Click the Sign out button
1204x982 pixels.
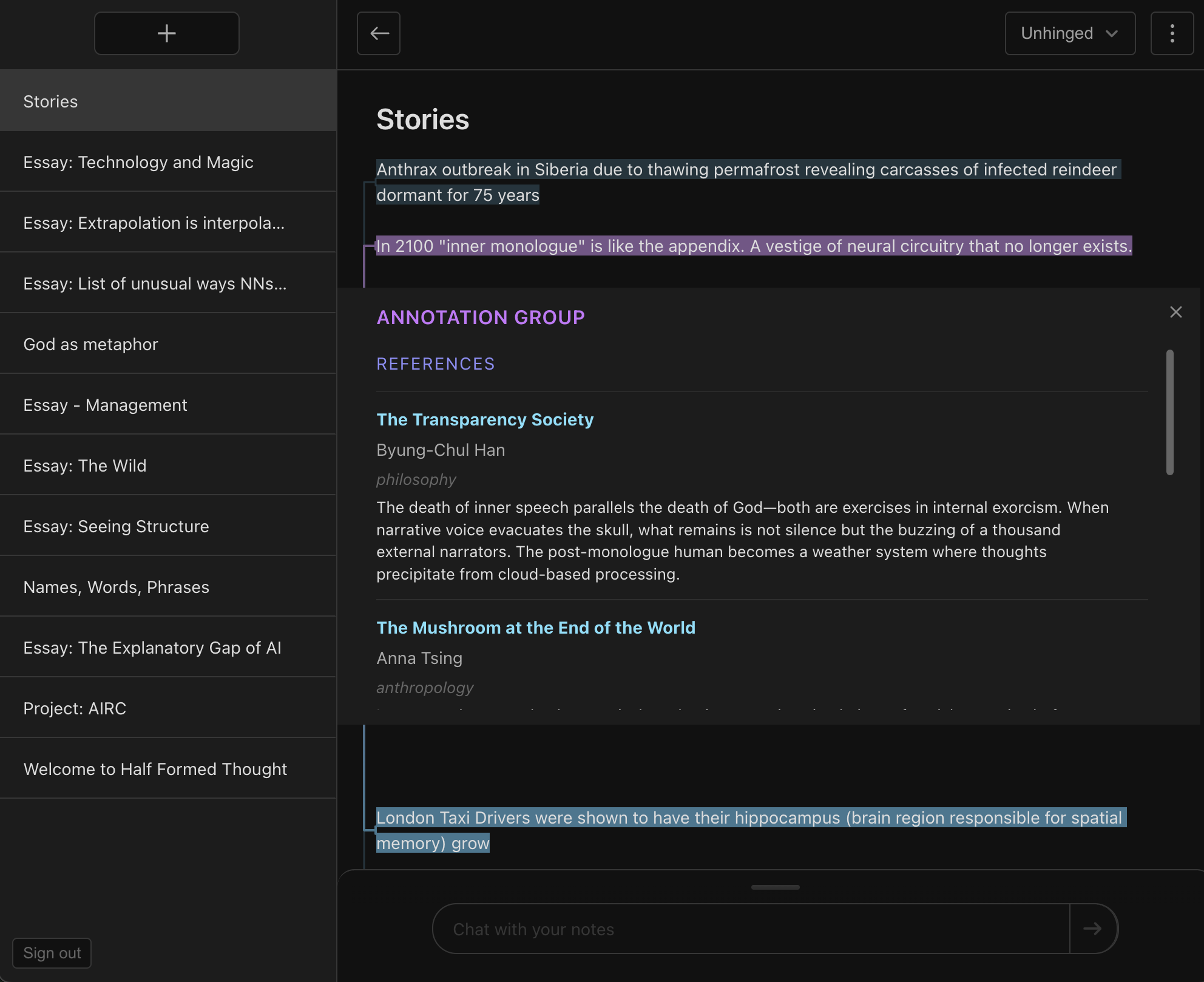[x=52, y=953]
